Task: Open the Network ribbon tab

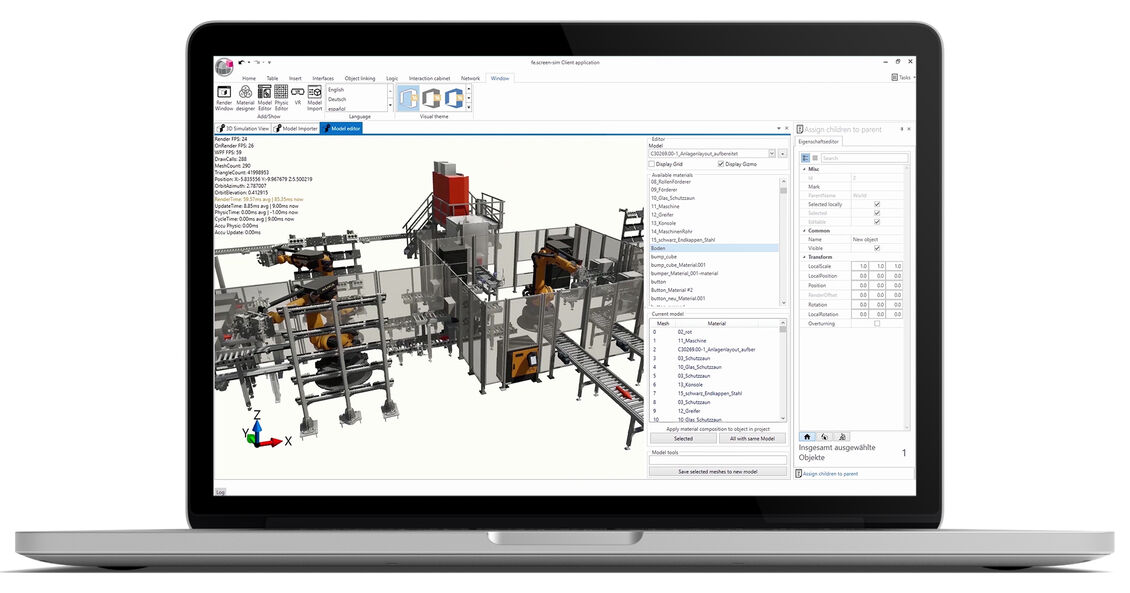Action: coord(471,78)
